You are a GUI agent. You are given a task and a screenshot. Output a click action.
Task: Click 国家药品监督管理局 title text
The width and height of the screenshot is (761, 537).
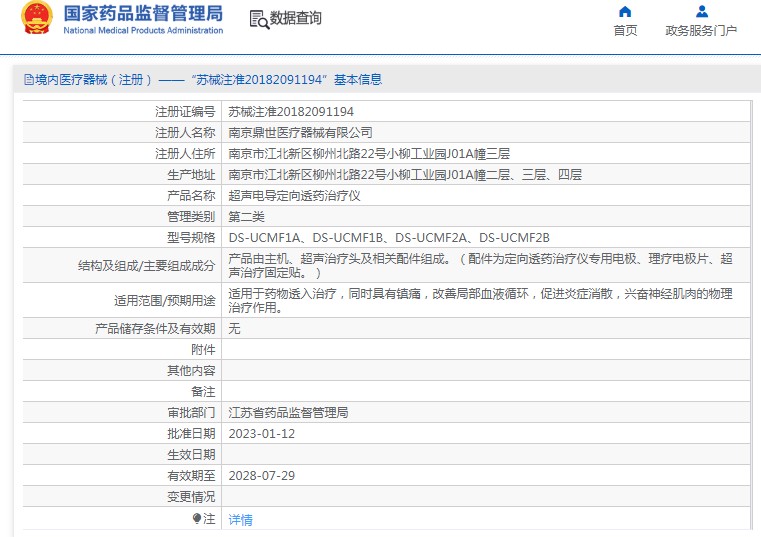click(143, 14)
